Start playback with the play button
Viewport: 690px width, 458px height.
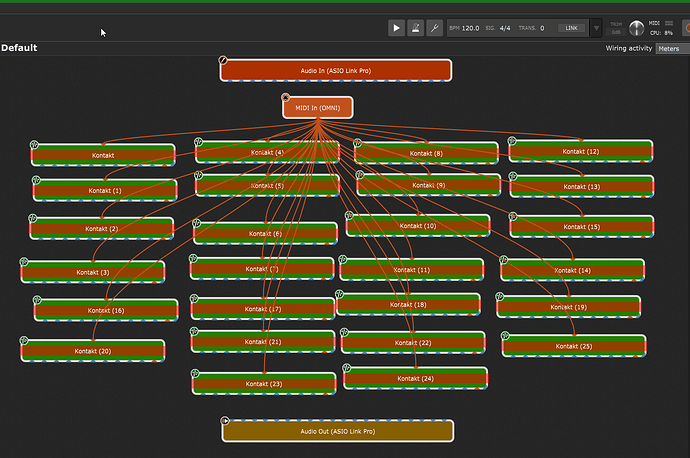396,28
